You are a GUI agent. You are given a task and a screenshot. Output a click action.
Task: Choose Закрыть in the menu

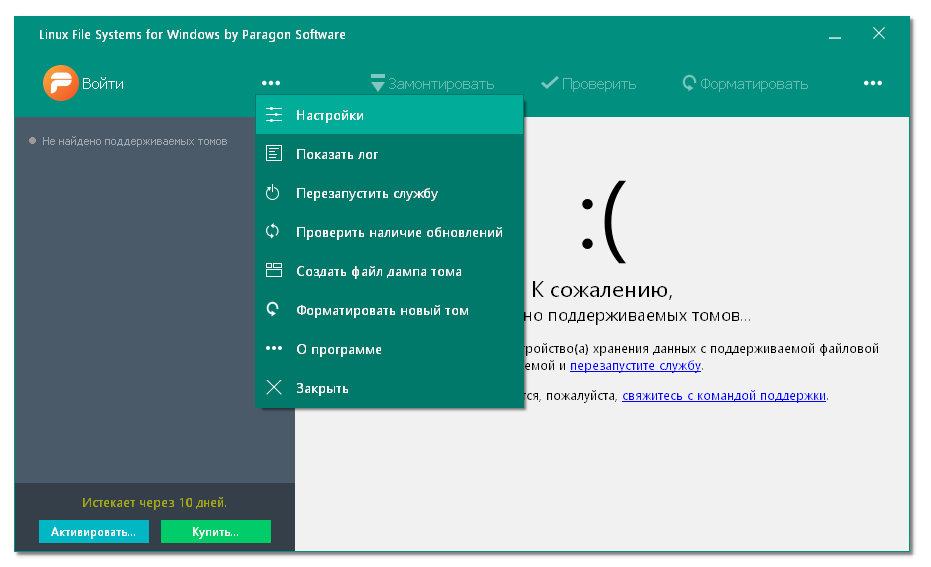point(390,388)
